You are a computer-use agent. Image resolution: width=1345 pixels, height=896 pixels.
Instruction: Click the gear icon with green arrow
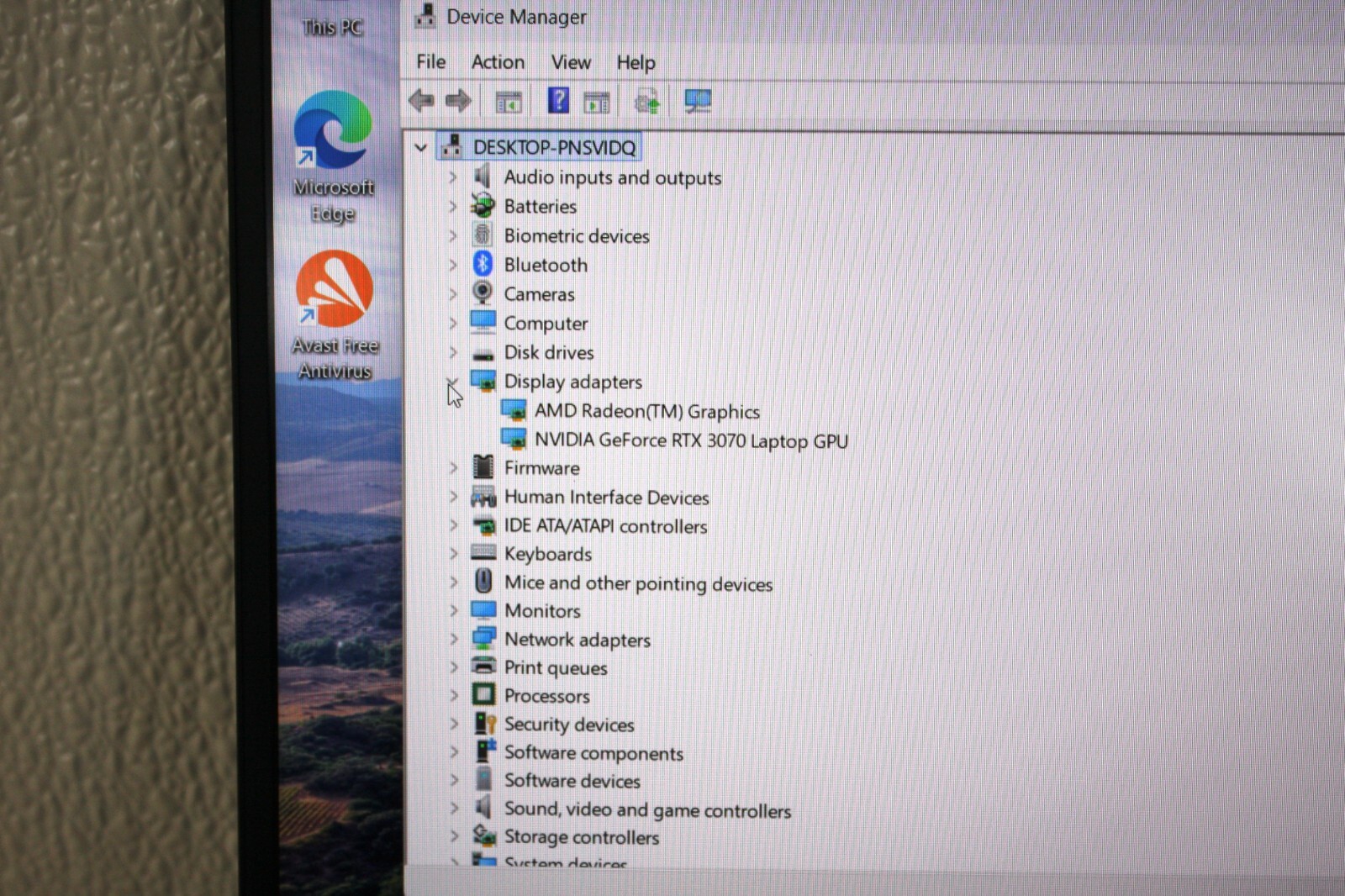(647, 103)
